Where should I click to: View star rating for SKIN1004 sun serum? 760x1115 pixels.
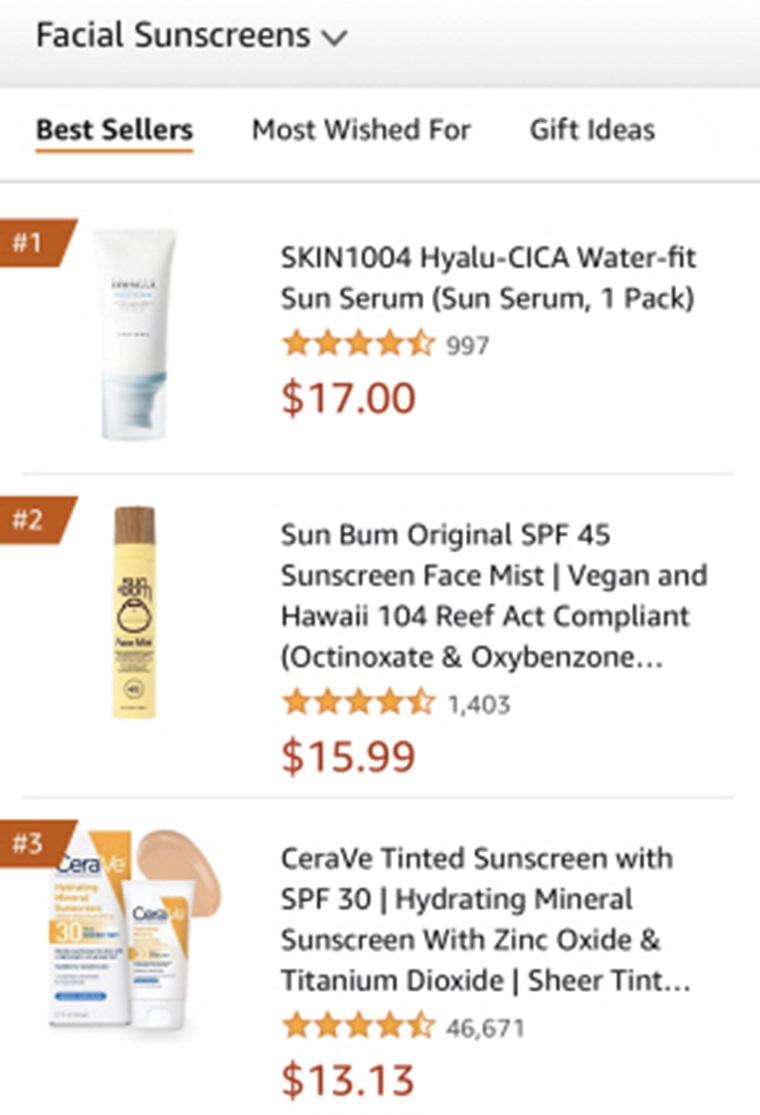click(x=358, y=344)
